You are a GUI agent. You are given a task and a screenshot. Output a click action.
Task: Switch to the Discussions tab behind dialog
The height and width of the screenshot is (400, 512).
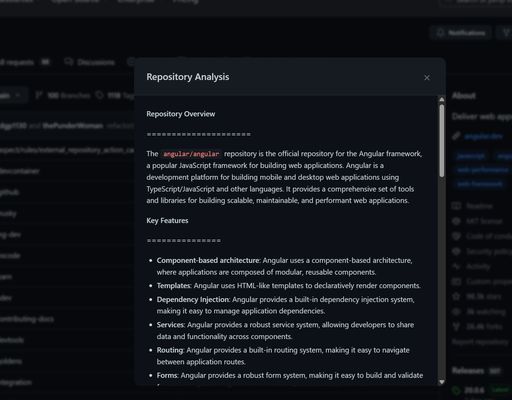point(90,62)
